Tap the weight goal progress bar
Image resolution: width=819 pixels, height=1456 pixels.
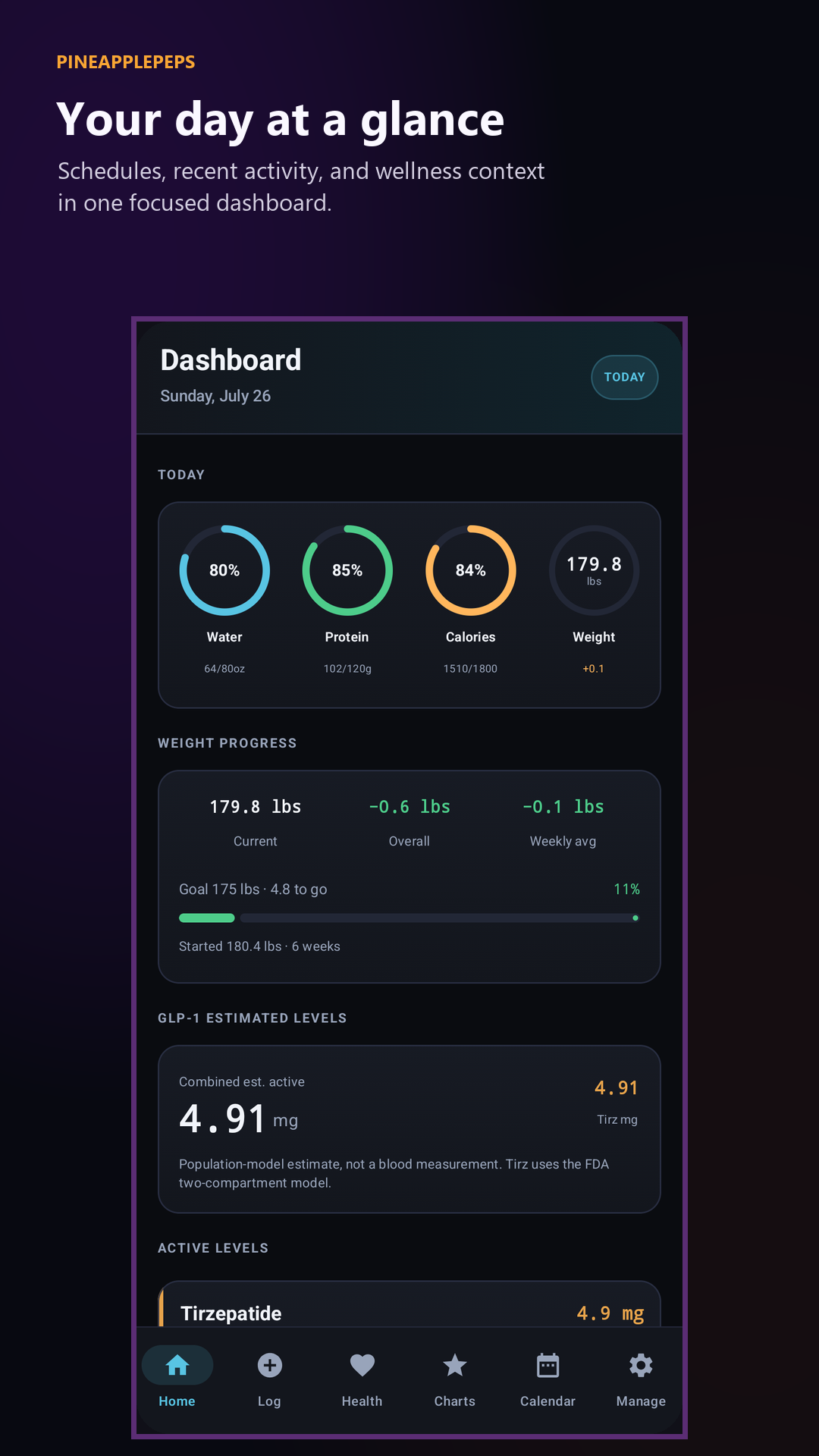click(409, 918)
